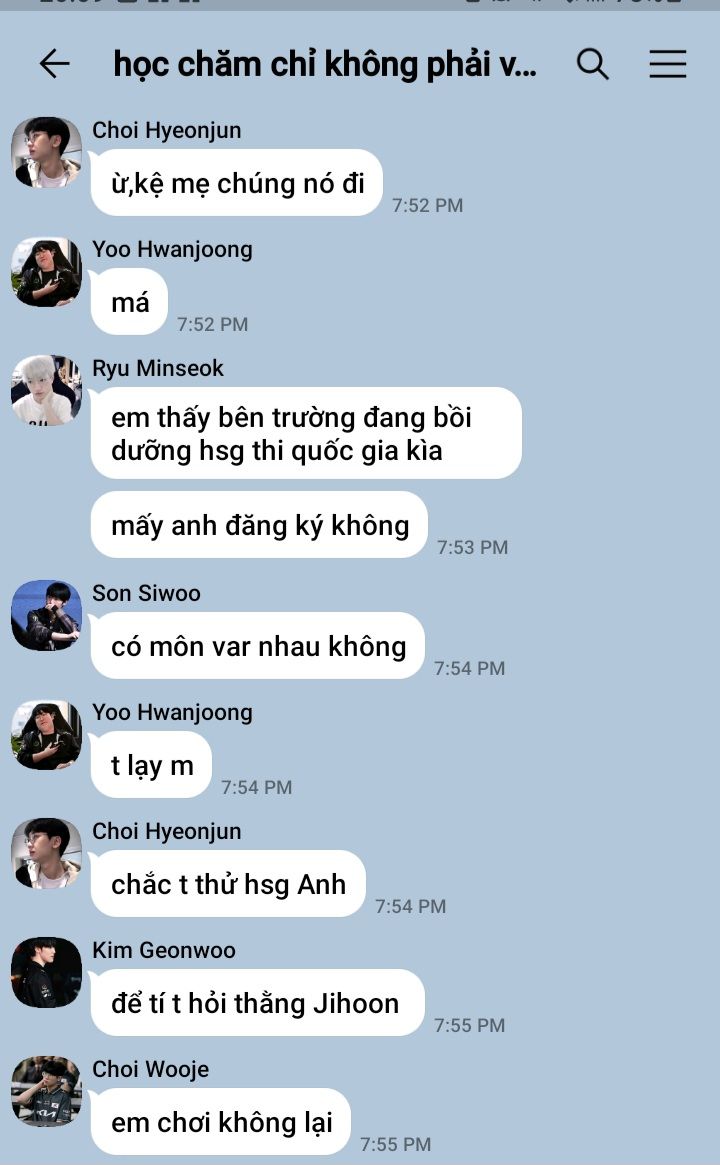Tap the back arrow icon
The image size is (720, 1165).
[54, 64]
